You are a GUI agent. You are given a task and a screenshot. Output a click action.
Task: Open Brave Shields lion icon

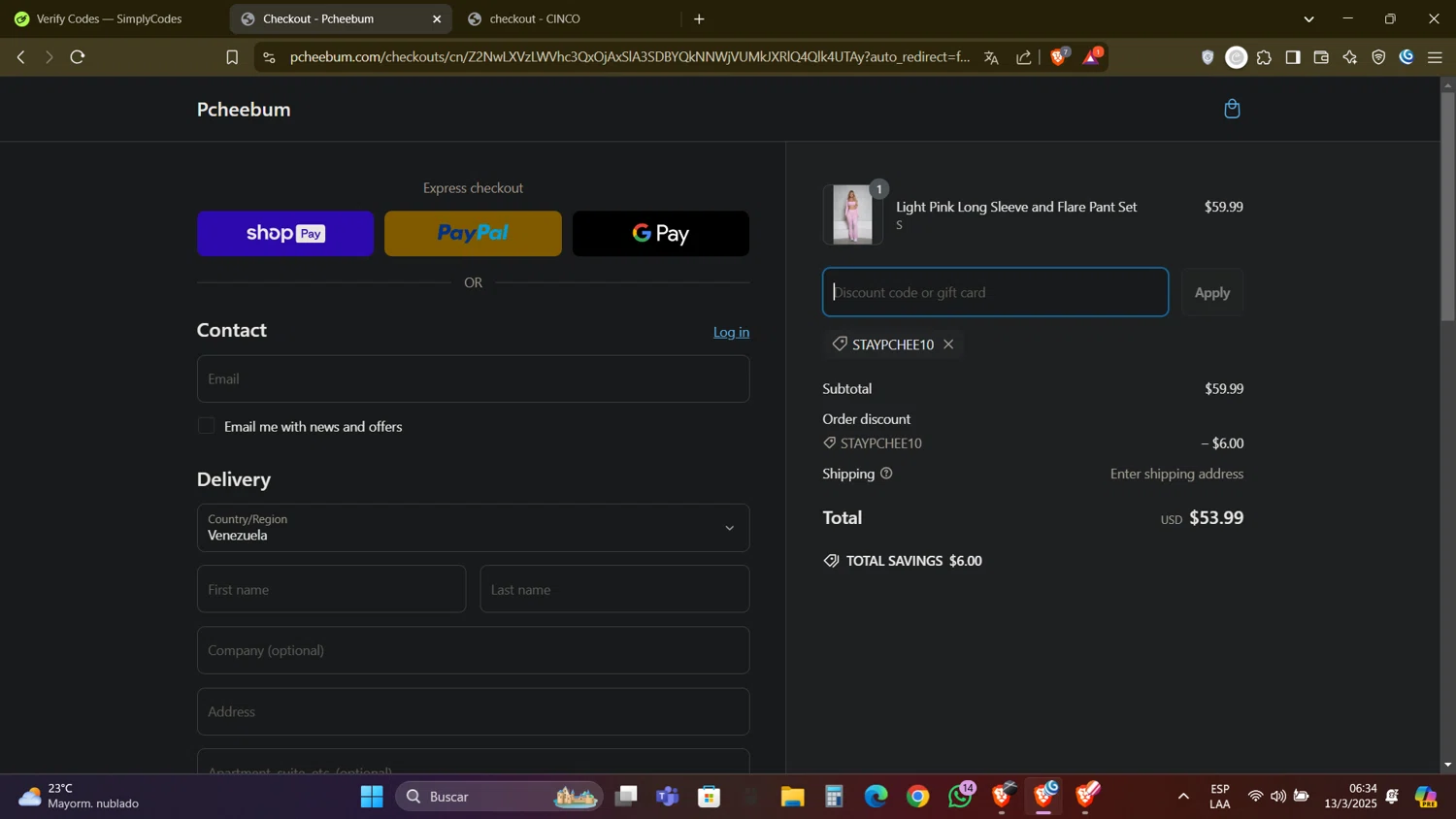click(x=1059, y=56)
